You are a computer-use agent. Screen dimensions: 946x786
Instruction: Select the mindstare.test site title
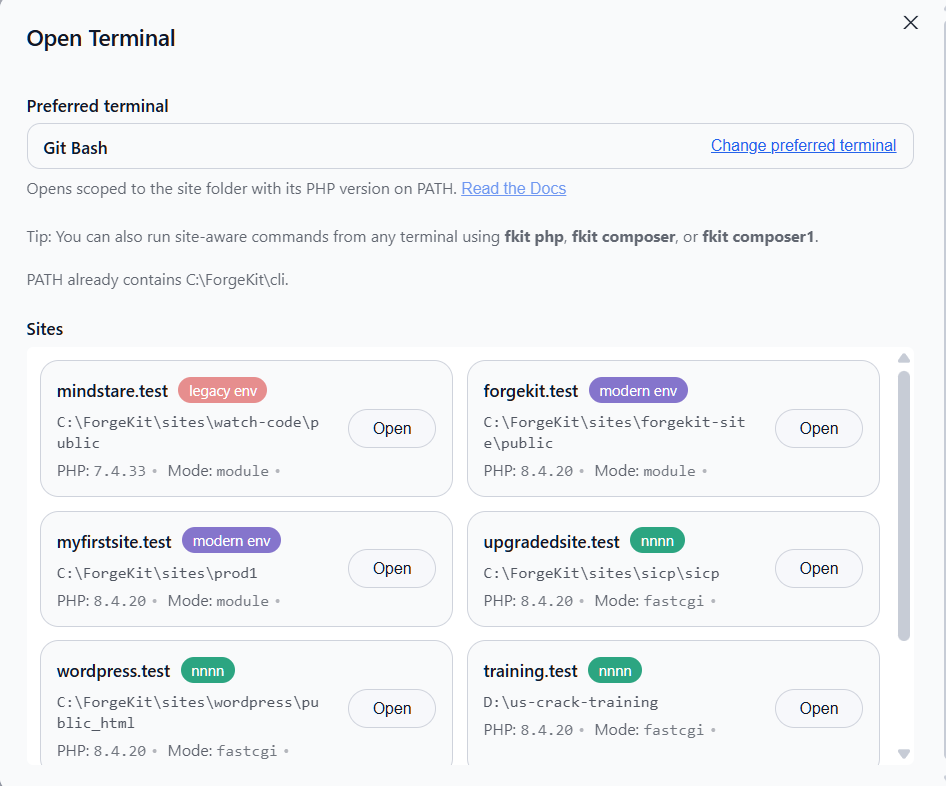coord(112,391)
